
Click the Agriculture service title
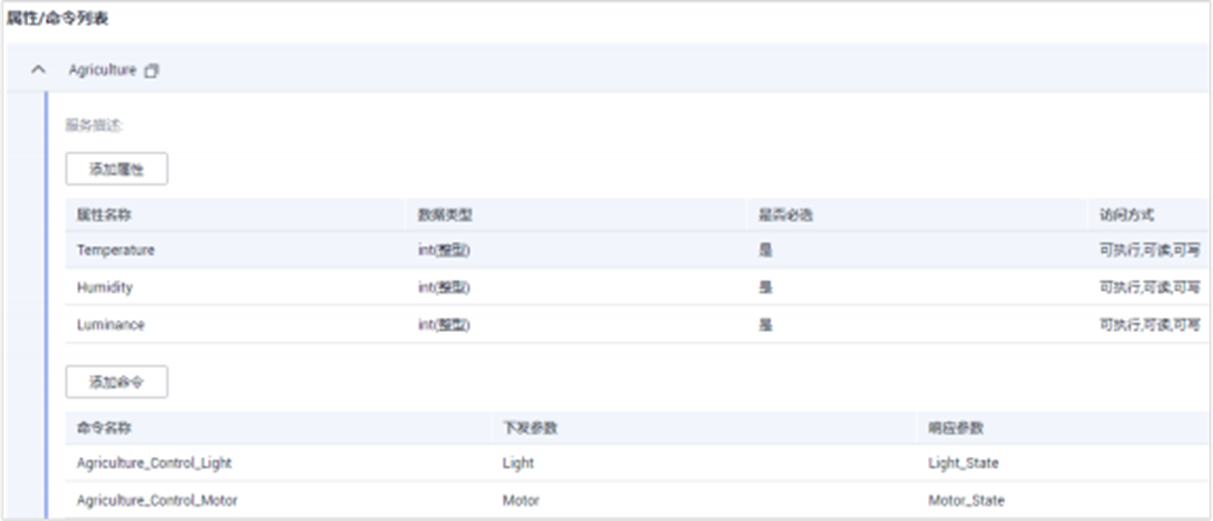tap(102, 71)
